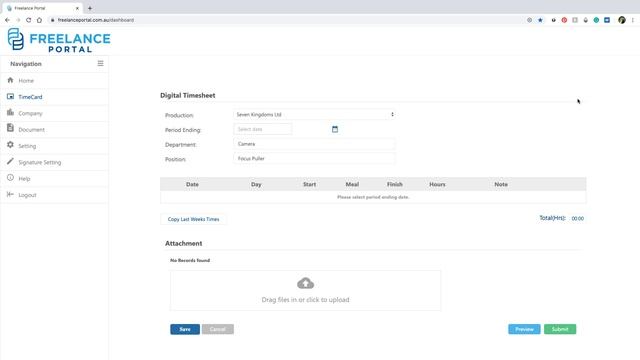Click the cloud upload icon
Viewport: 640px width, 360px height.
pos(305,283)
